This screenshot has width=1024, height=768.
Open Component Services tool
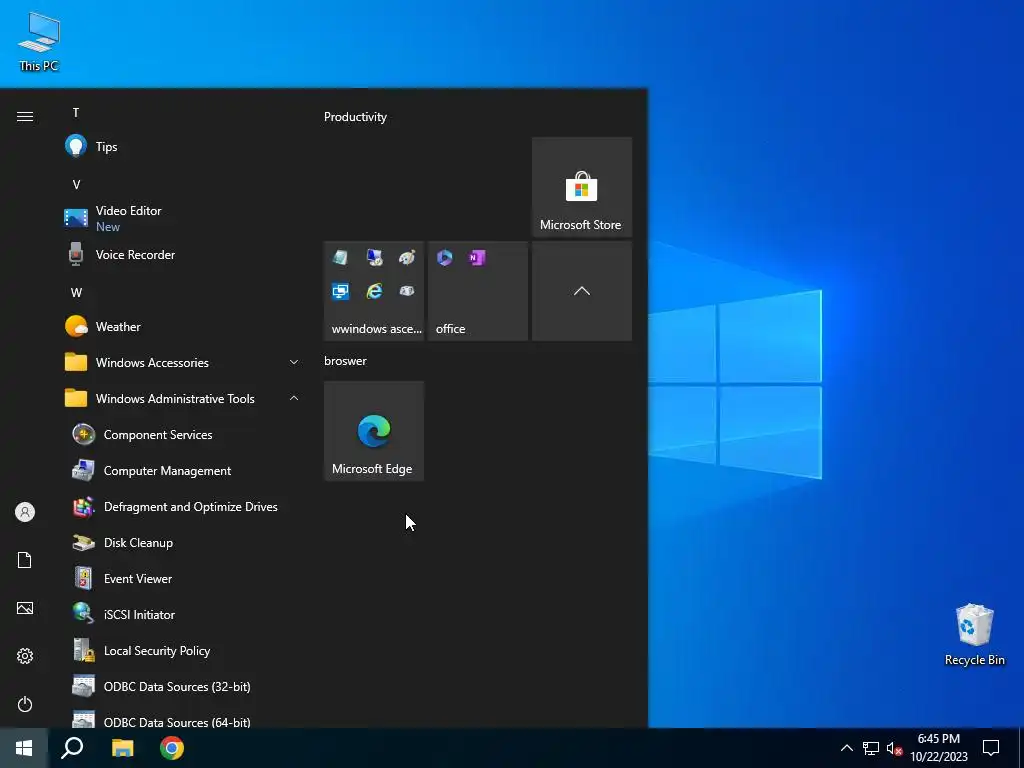(x=182, y=434)
